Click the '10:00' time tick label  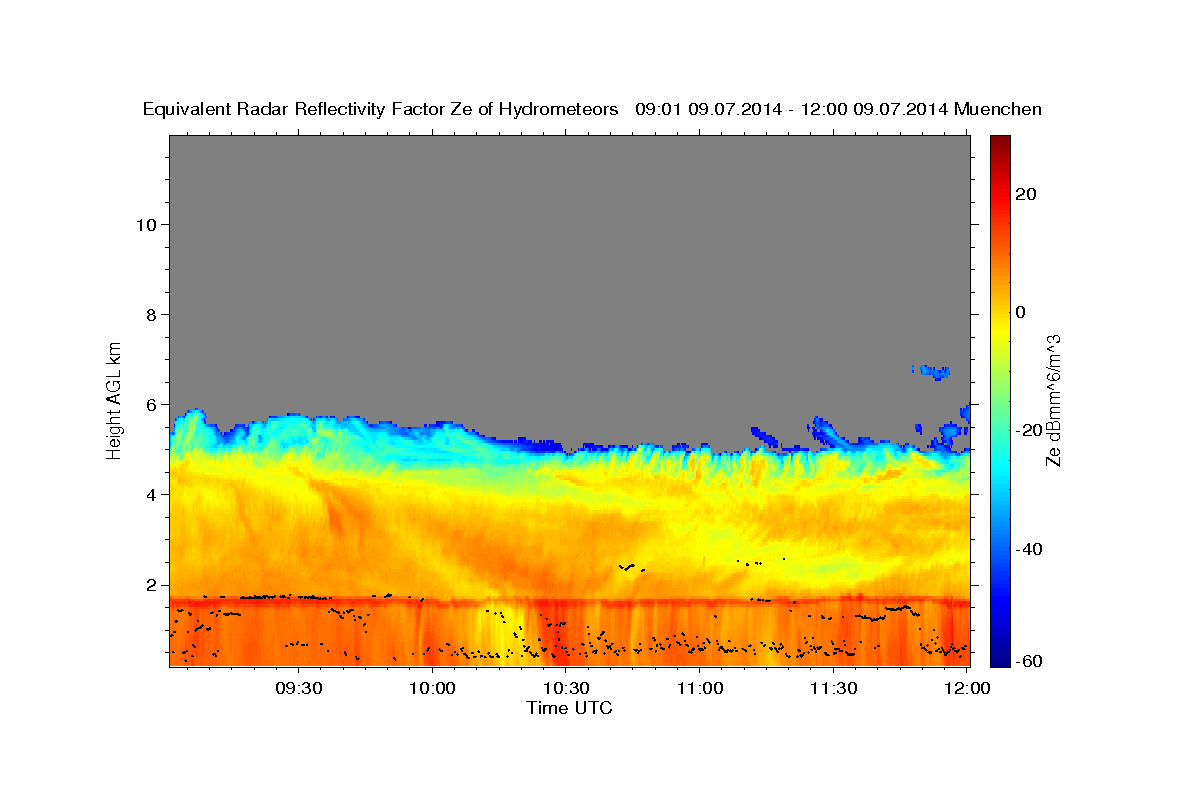click(x=433, y=688)
